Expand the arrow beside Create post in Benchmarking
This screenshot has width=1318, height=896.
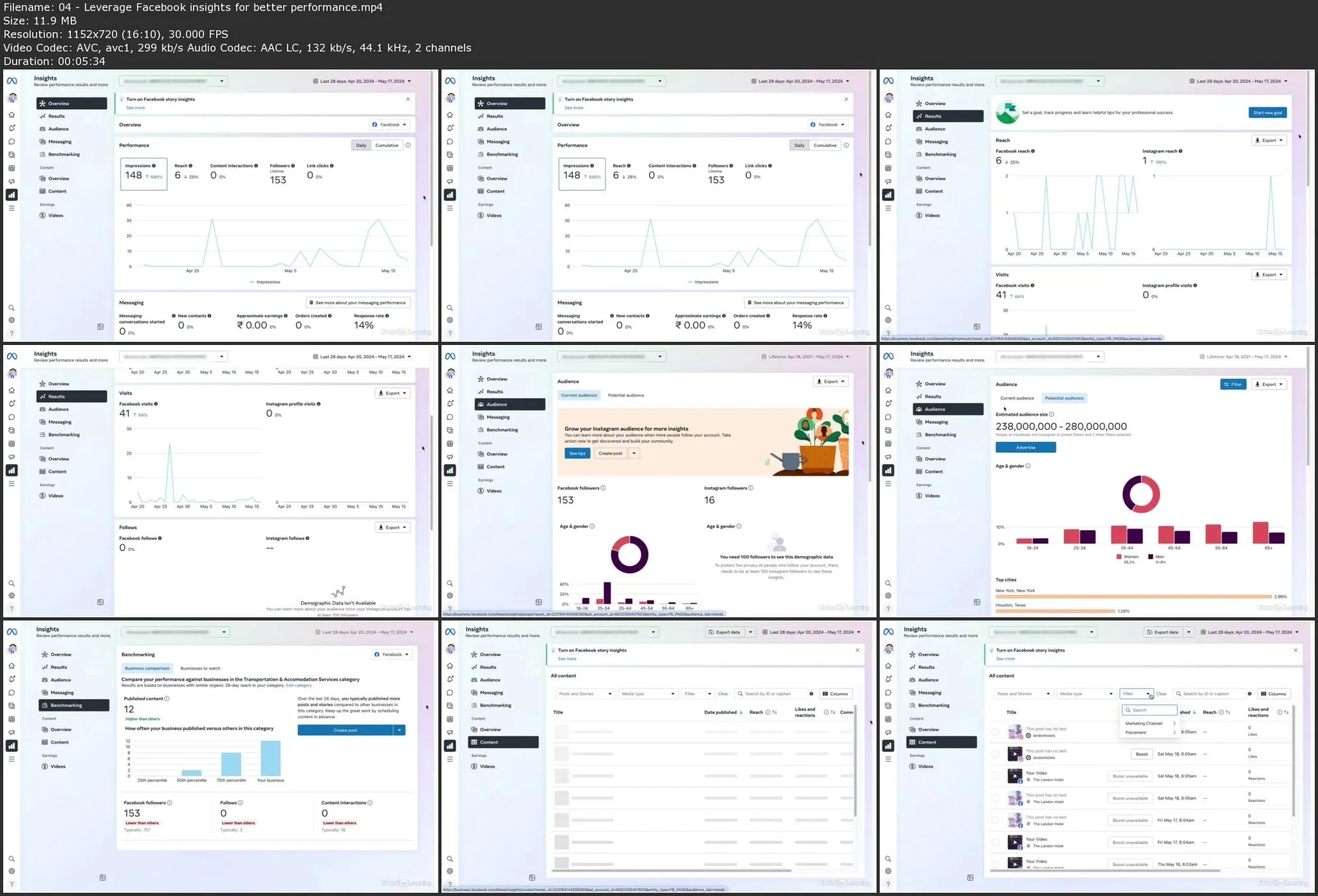point(400,730)
